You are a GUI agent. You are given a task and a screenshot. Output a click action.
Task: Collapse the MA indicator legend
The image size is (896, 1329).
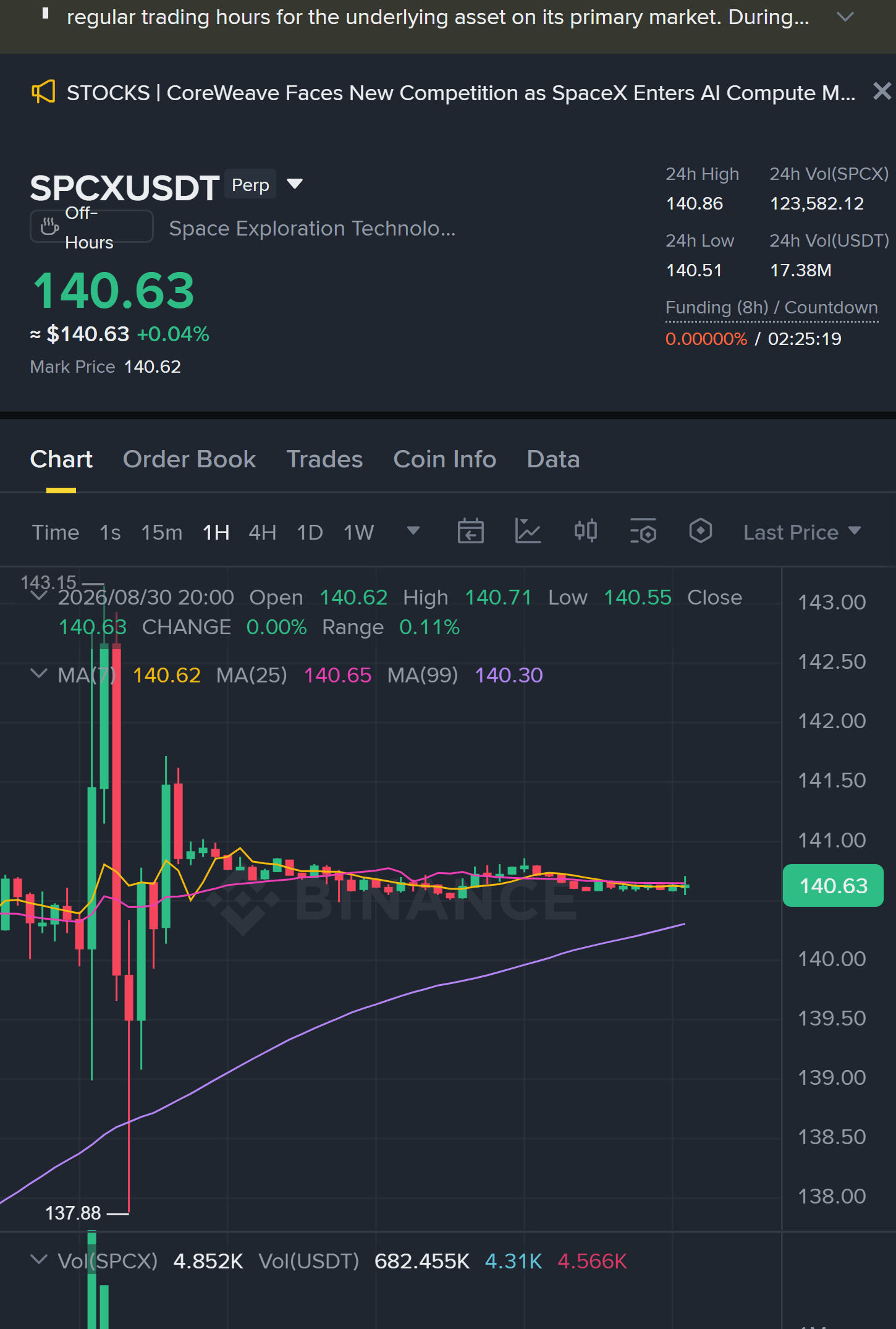pyautogui.click(x=39, y=673)
